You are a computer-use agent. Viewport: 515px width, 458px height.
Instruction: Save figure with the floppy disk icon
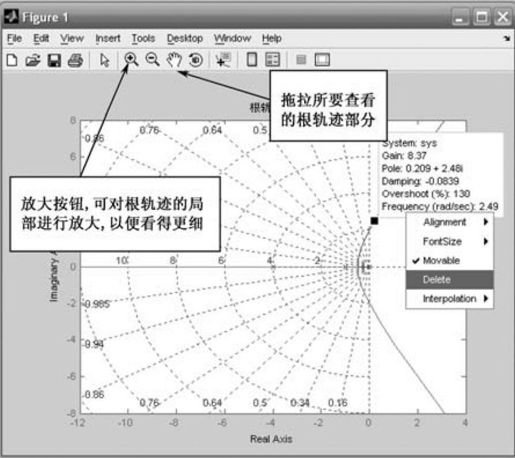tap(54, 60)
